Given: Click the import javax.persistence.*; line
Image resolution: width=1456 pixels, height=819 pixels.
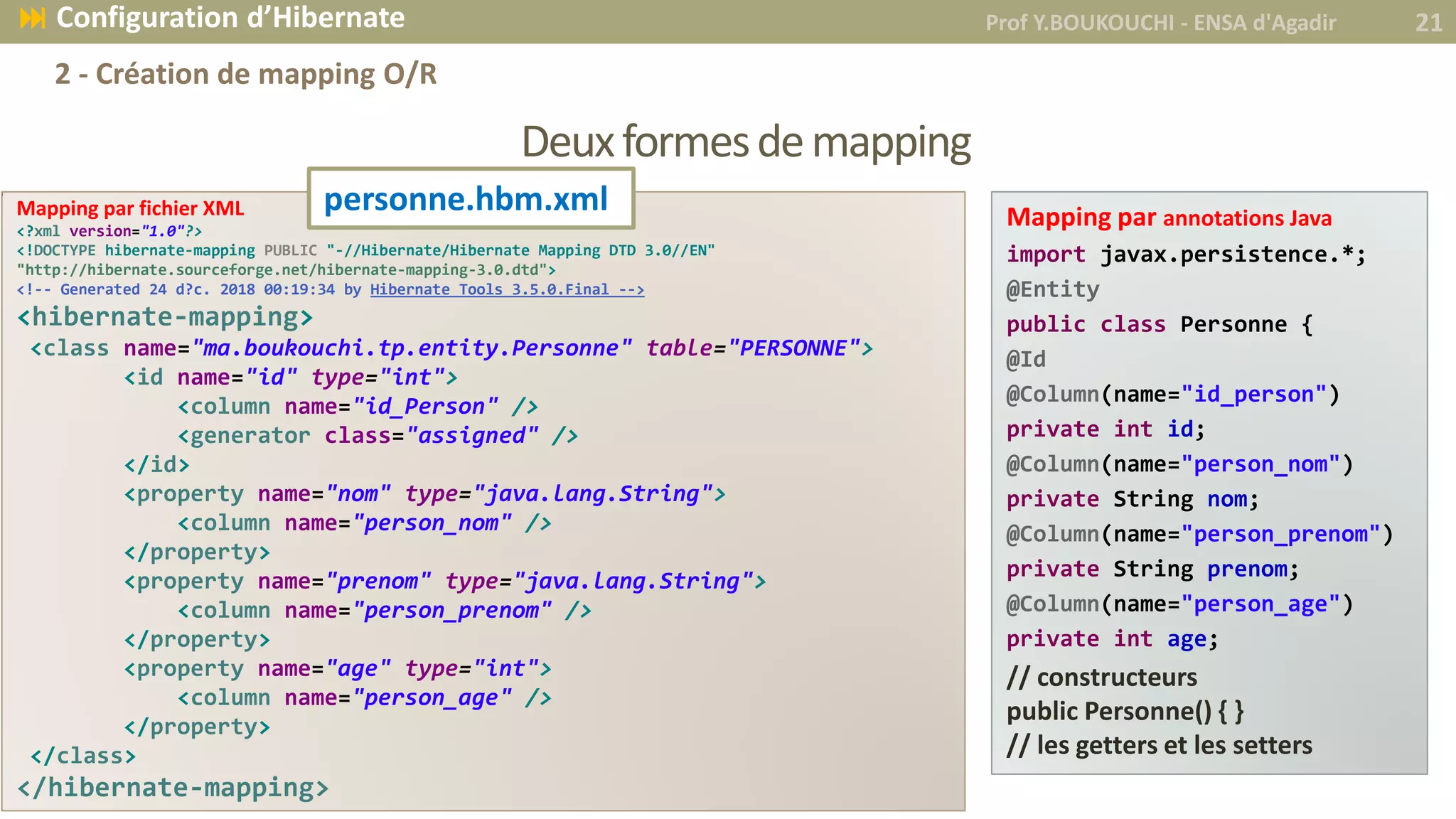Looking at the screenshot, I should (x=1186, y=255).
